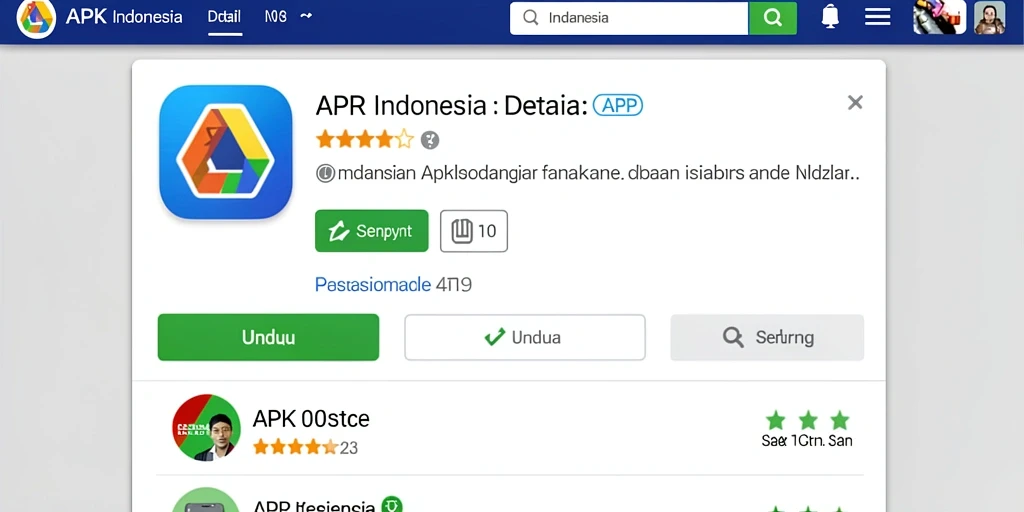
Task: Click the Sae 1Ctn. San text
Action: click(x=807, y=441)
